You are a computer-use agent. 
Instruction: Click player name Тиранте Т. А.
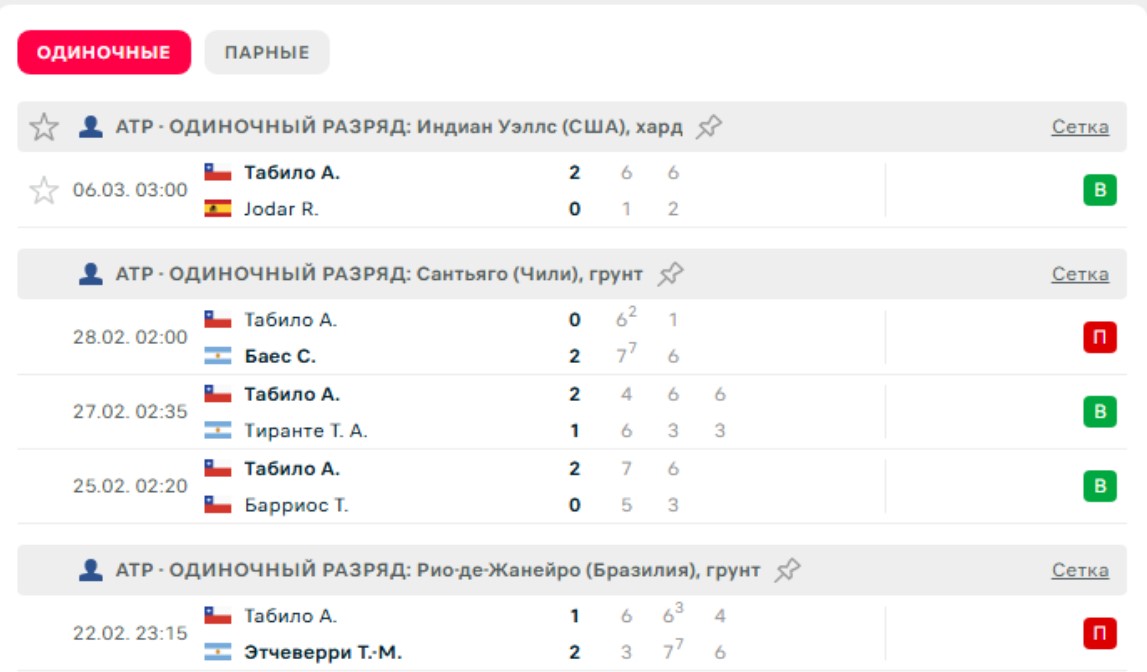pyautogui.click(x=306, y=431)
